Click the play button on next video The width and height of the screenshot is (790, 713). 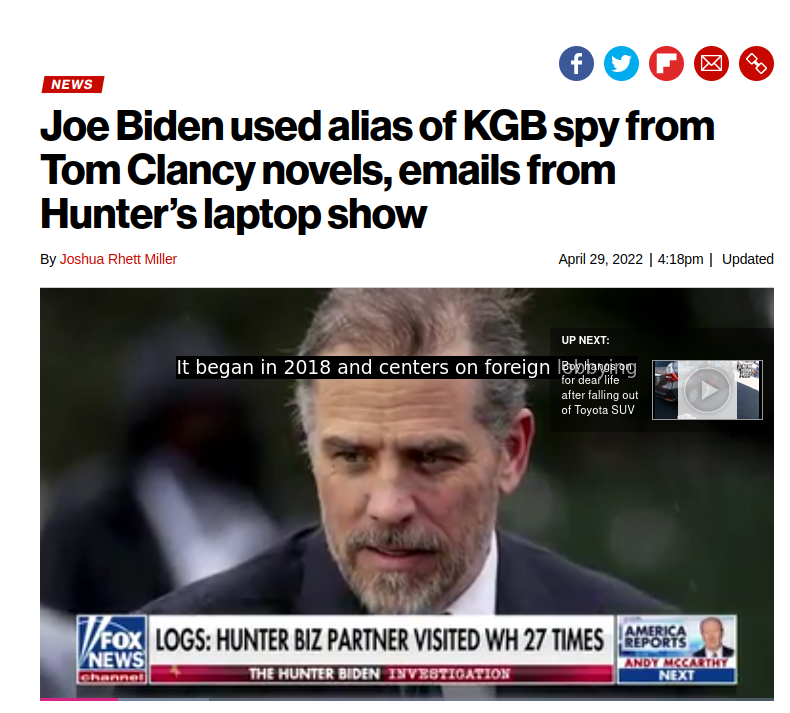[x=707, y=390]
